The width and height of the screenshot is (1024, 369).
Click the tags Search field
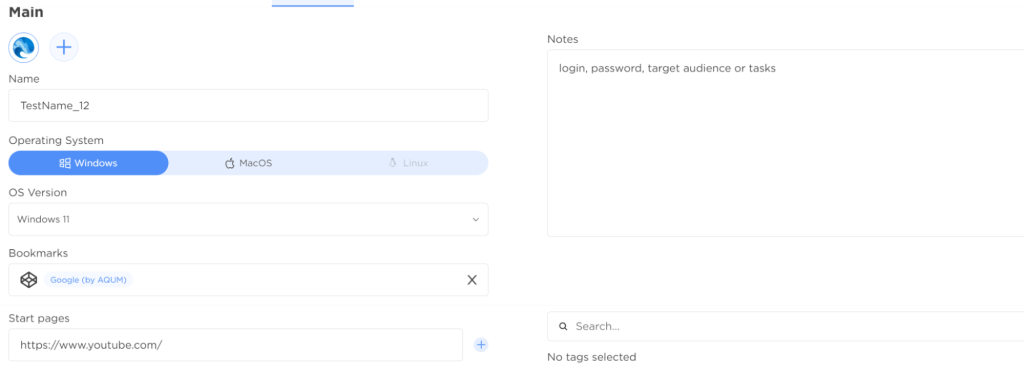point(786,326)
